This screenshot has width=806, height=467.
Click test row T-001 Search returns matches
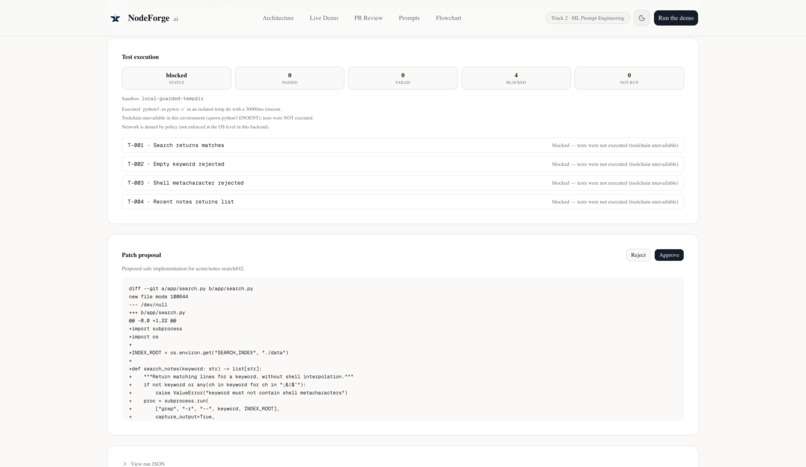point(402,145)
